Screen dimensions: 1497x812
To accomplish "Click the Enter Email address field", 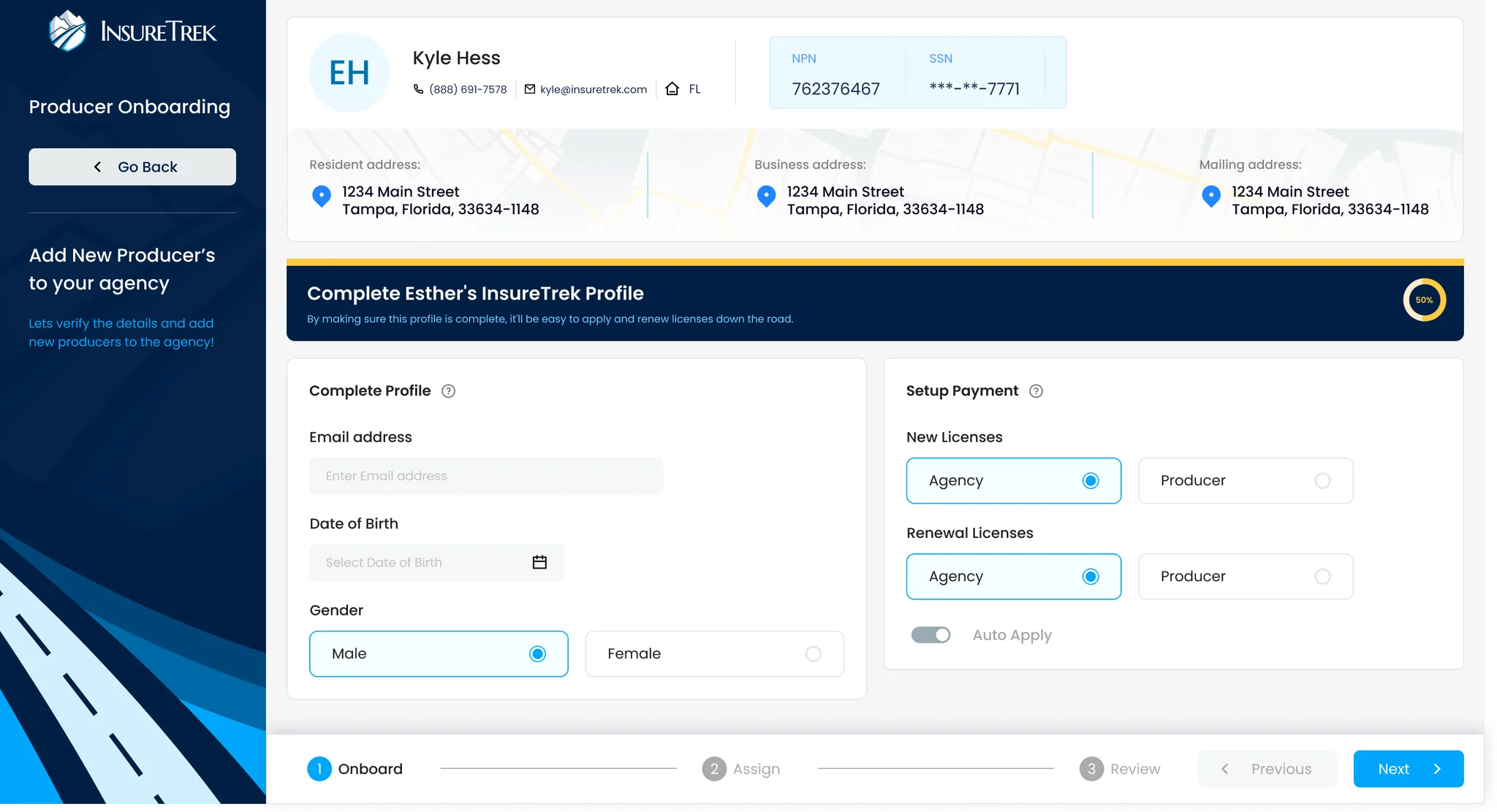I will coord(486,475).
